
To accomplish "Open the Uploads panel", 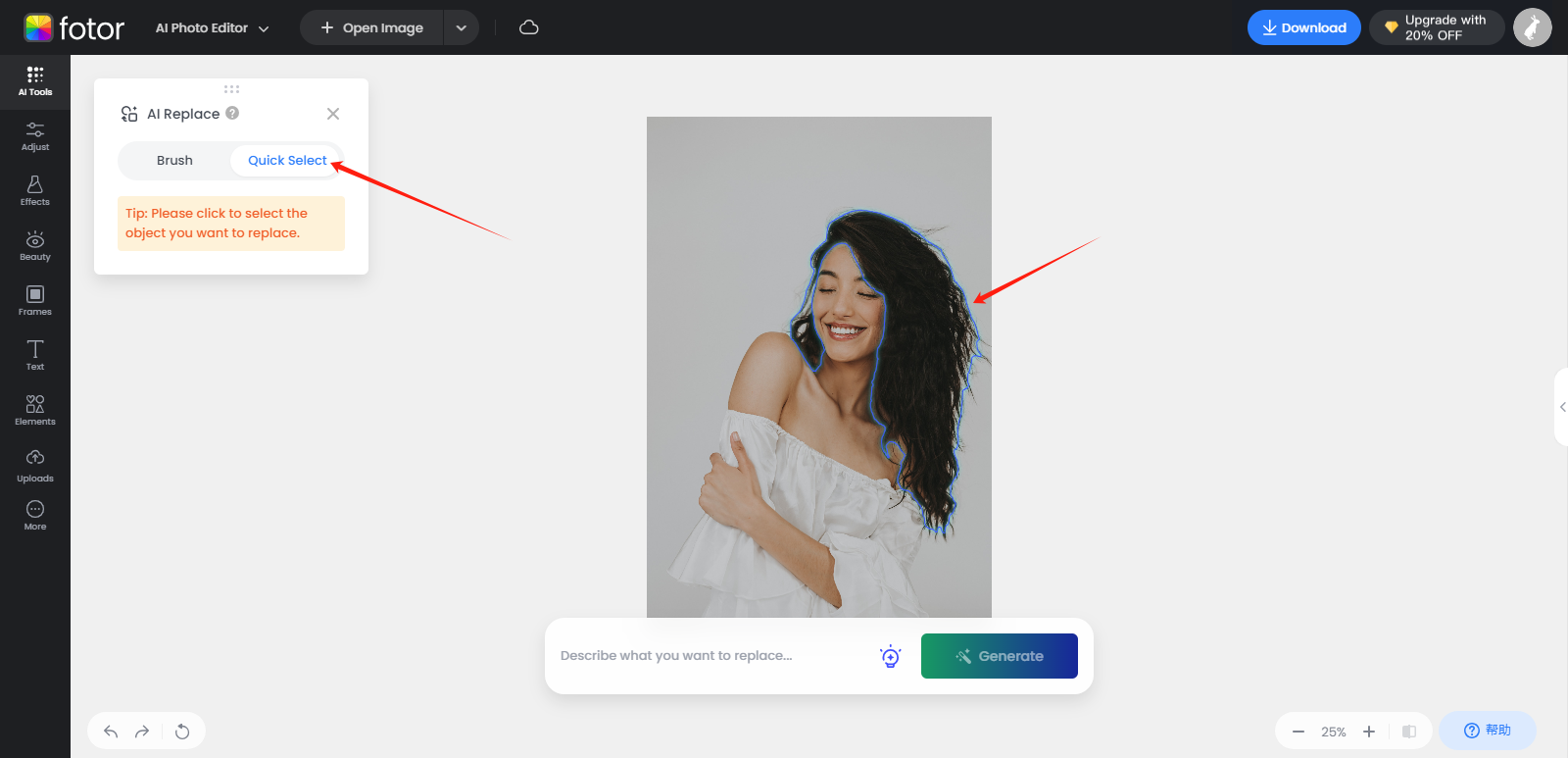I will tap(35, 466).
